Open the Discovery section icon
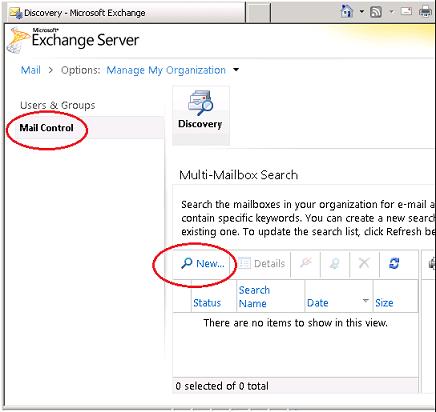 [201, 115]
